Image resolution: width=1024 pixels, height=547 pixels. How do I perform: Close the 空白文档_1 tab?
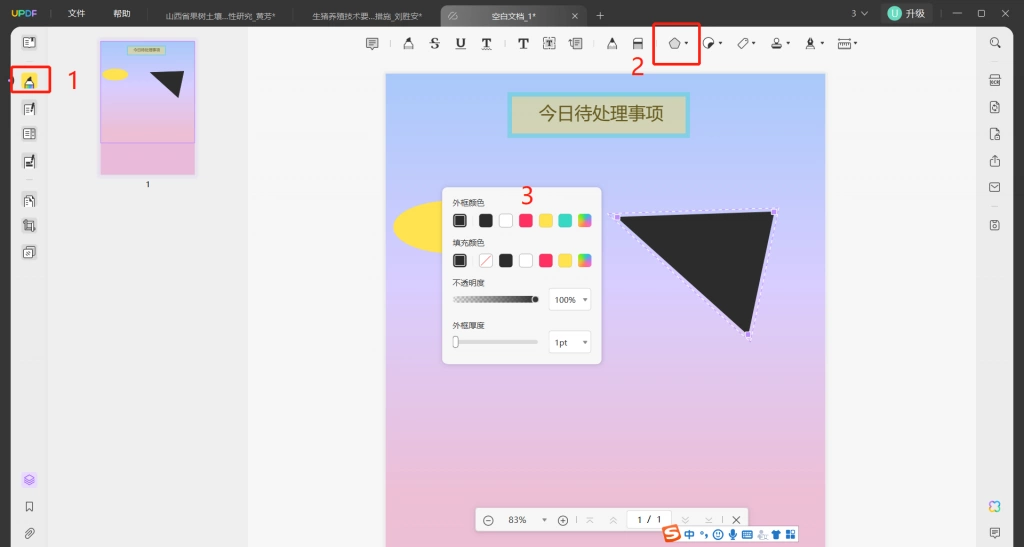click(575, 16)
